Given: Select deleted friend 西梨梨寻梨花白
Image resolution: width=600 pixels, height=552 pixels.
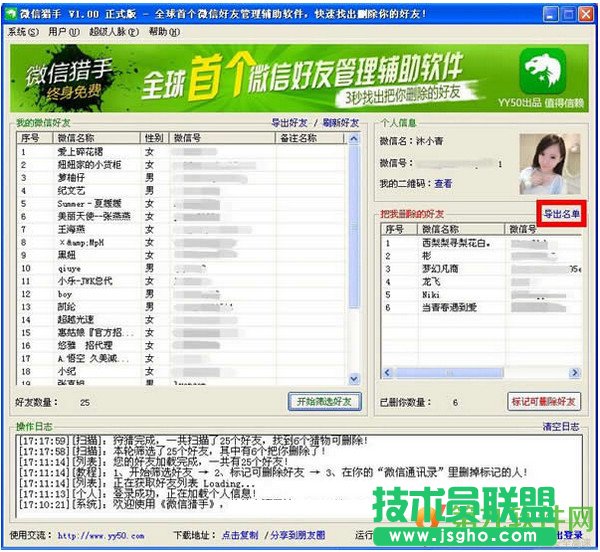Looking at the screenshot, I should click(x=482, y=243).
